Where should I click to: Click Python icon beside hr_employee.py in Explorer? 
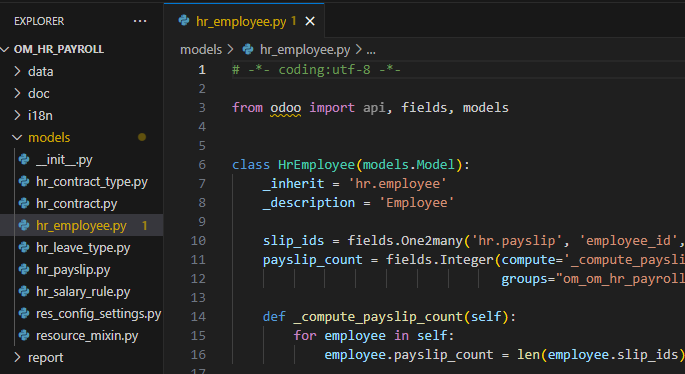click(24, 225)
